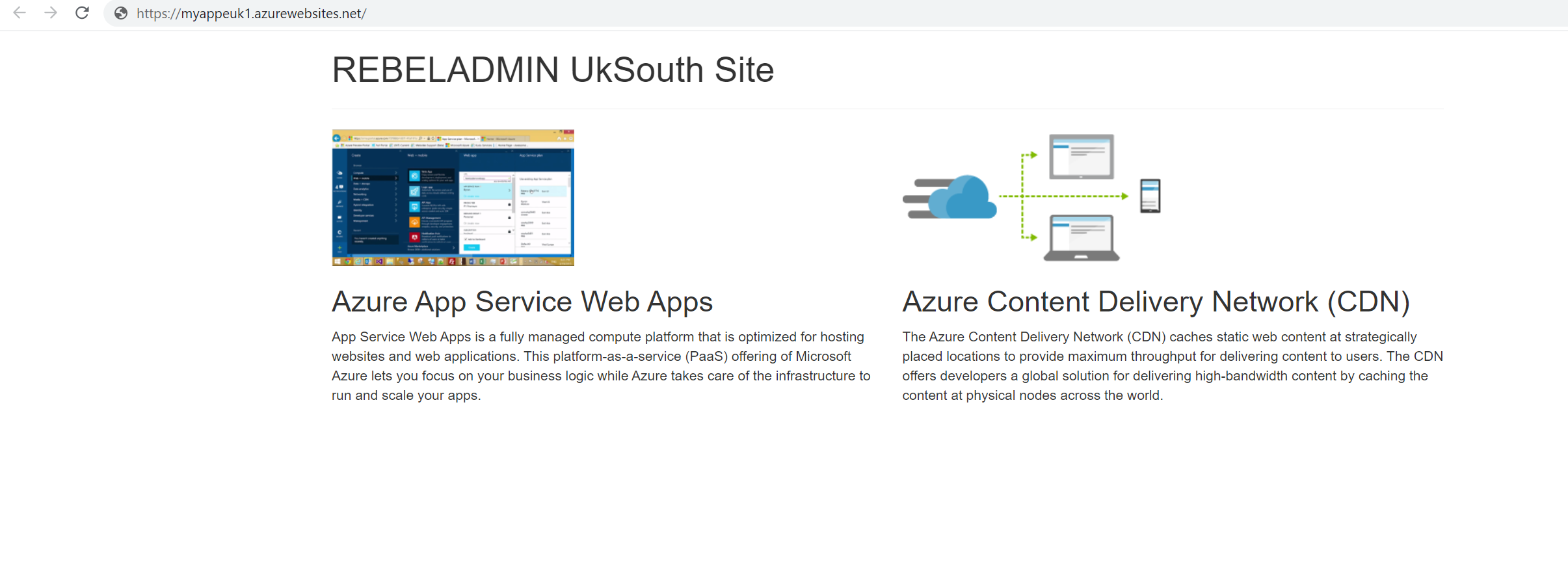1568x567 pixels.
Task: Click the green arrowhead pointing to the monitor
Action: click(x=1033, y=155)
